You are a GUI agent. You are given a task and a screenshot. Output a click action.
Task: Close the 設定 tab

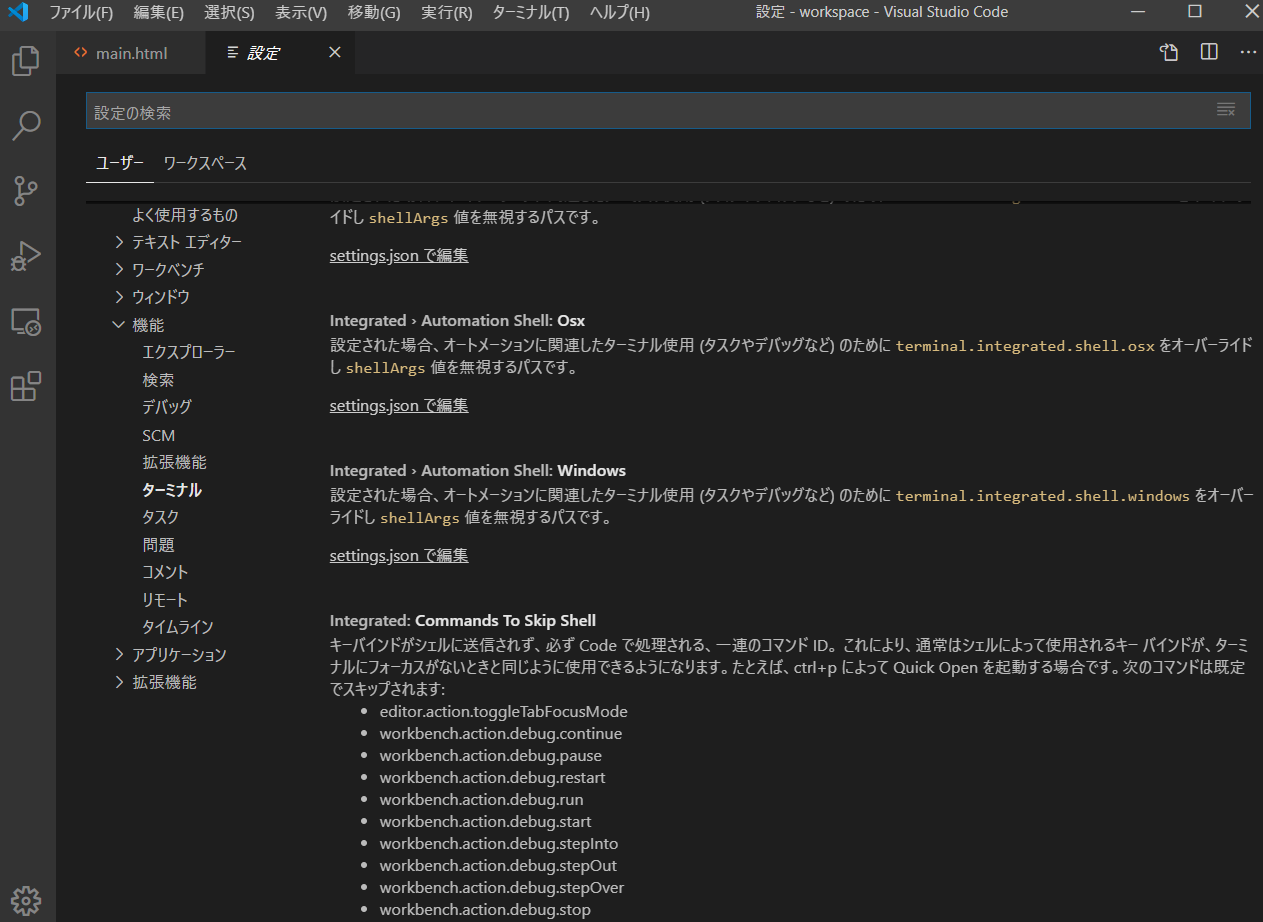(335, 52)
